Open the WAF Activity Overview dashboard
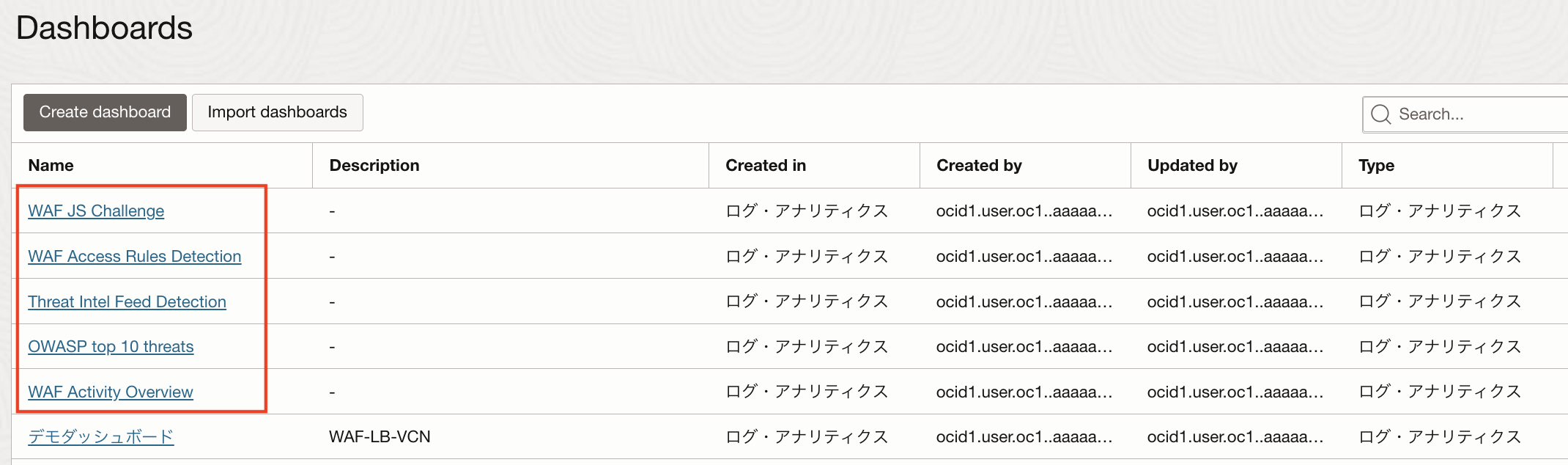 (111, 392)
